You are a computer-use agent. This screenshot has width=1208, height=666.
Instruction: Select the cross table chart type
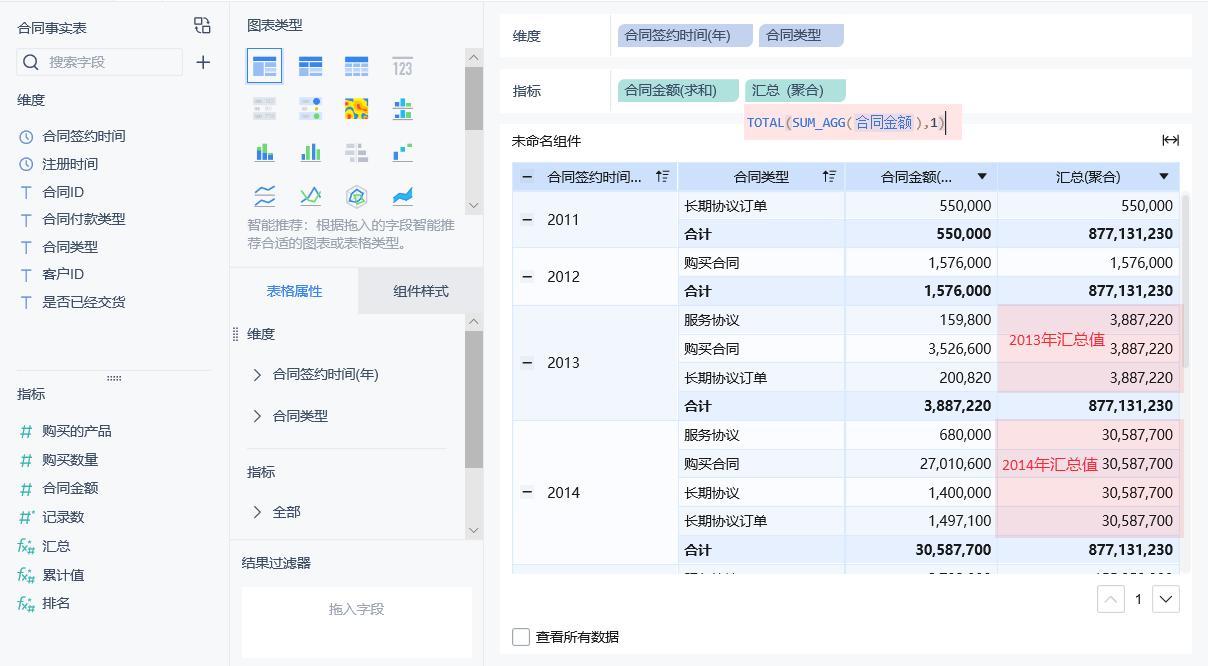pos(311,67)
